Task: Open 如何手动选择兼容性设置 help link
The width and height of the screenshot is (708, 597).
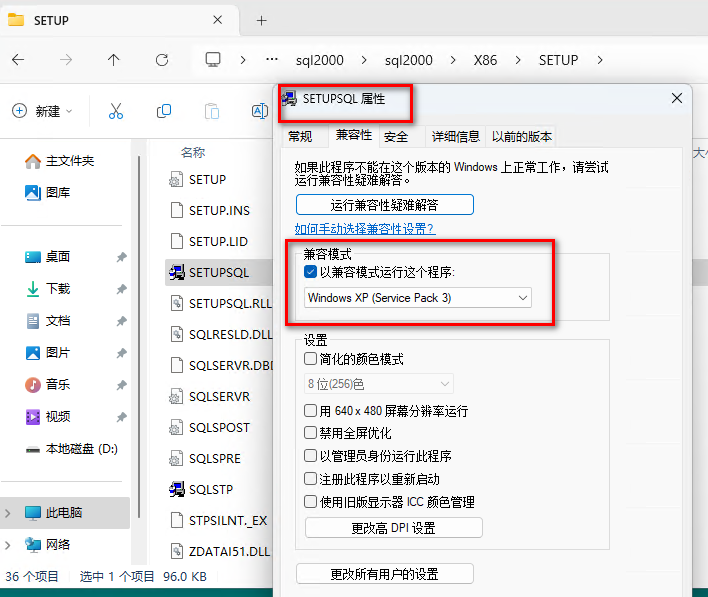Action: [365, 229]
